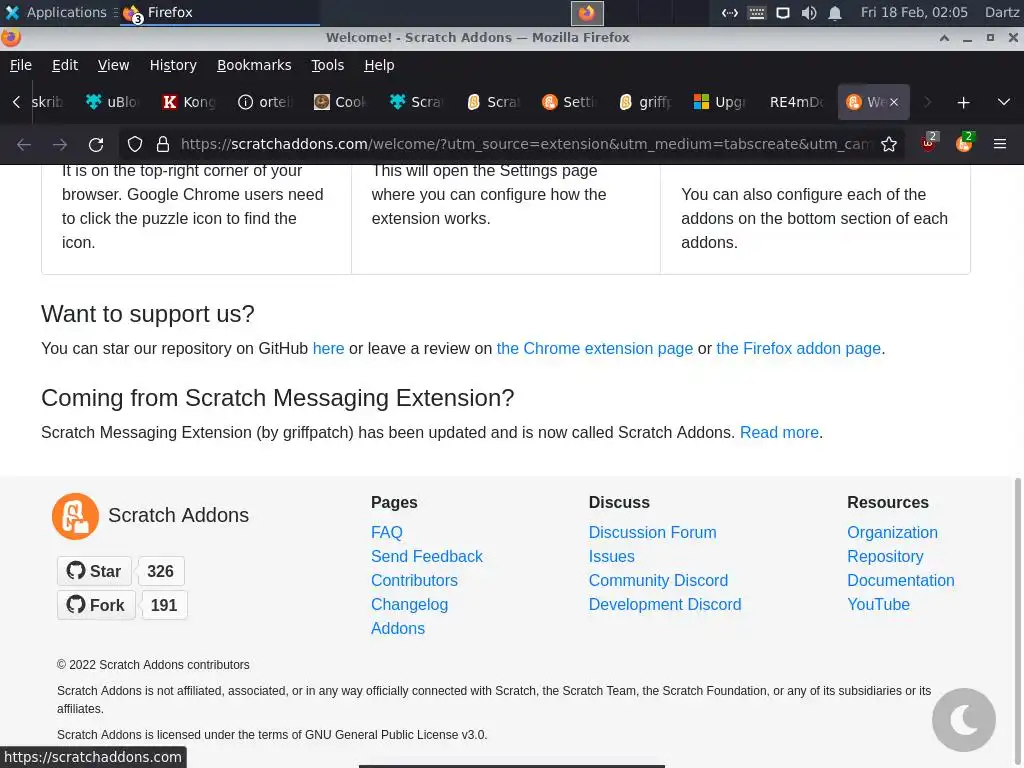
Task: Click the volume speaker icon in panel
Action: coord(808,13)
